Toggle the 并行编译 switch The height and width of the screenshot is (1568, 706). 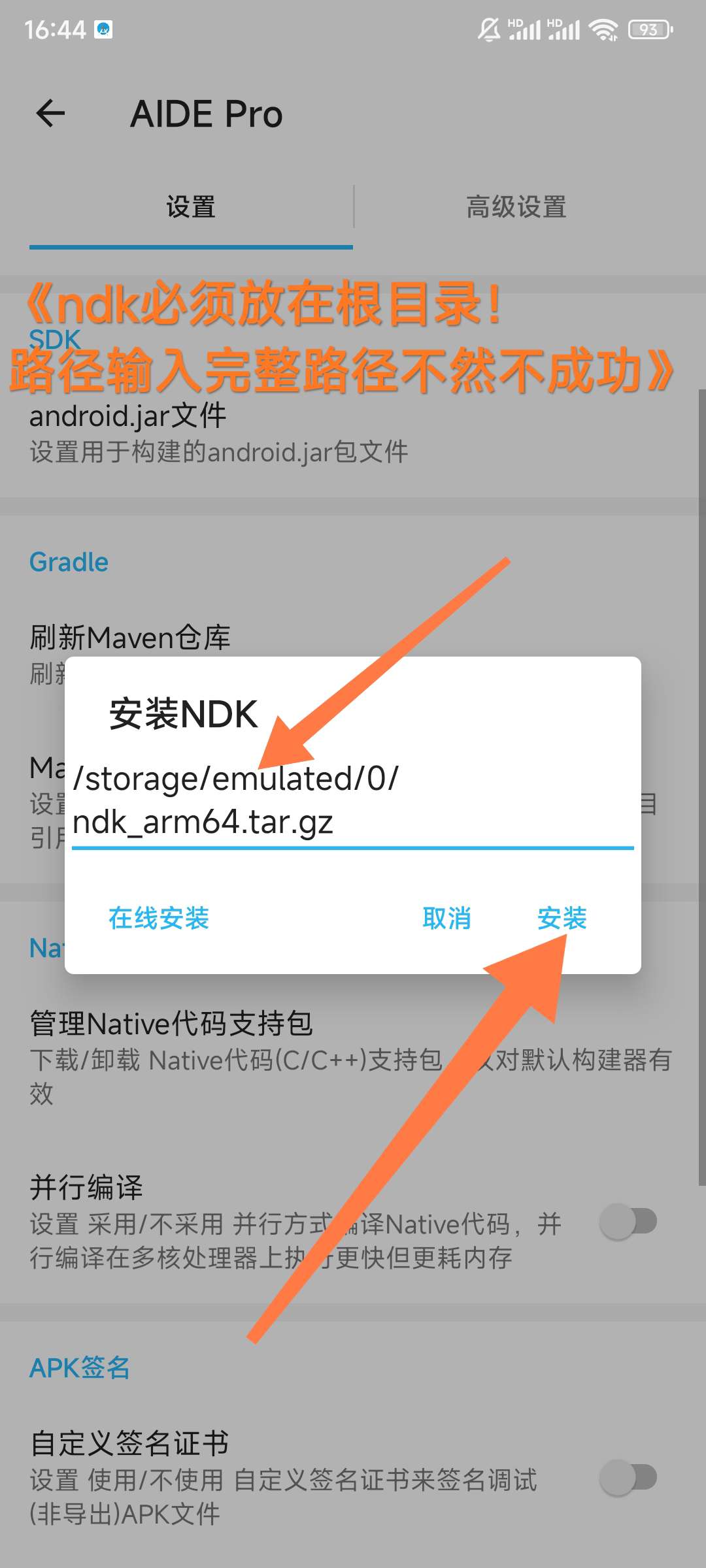tap(628, 1221)
